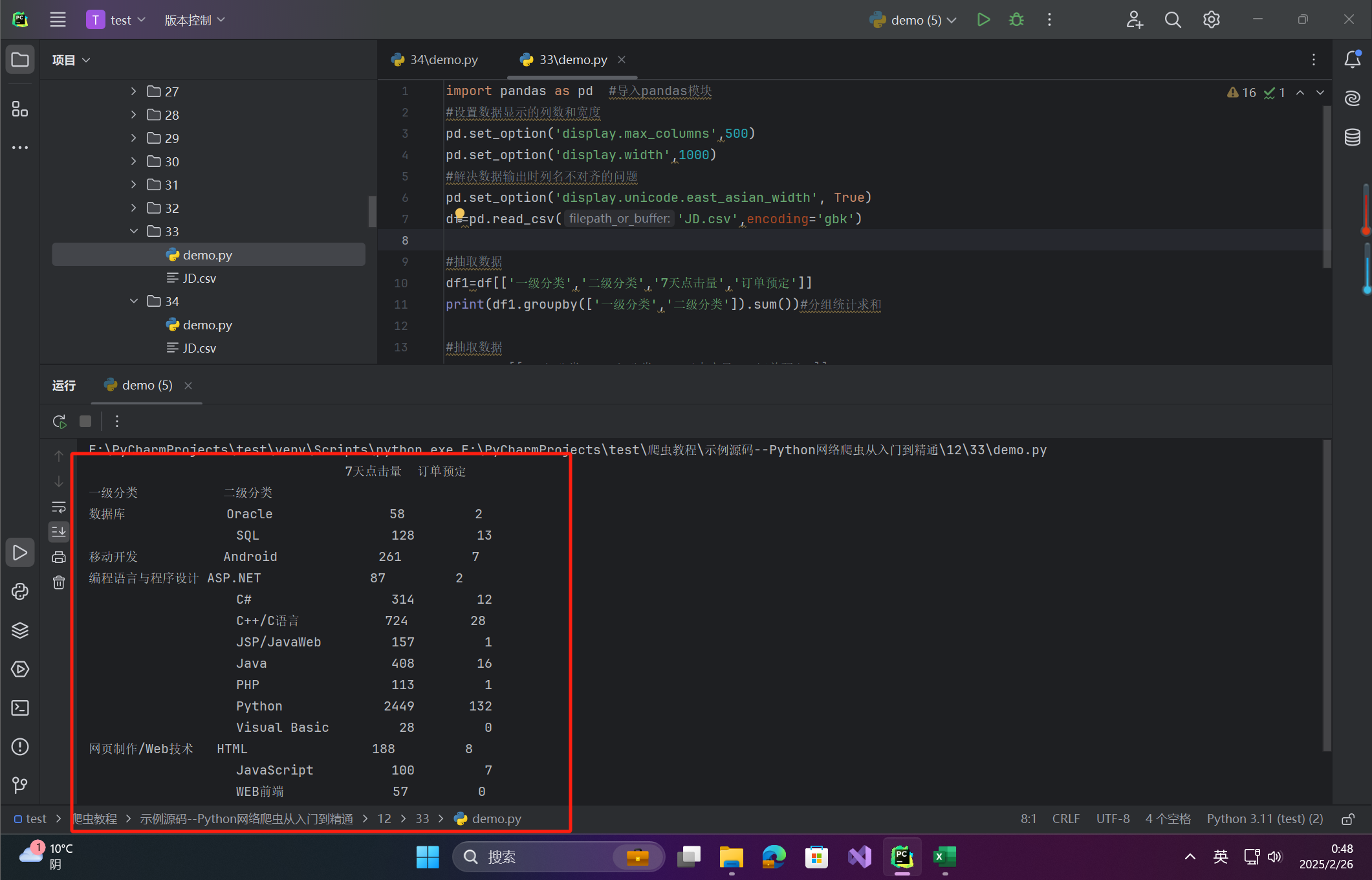Viewport: 1372px width, 880px height.
Task: Expand folder 32 in the project tree
Action: pos(133,208)
